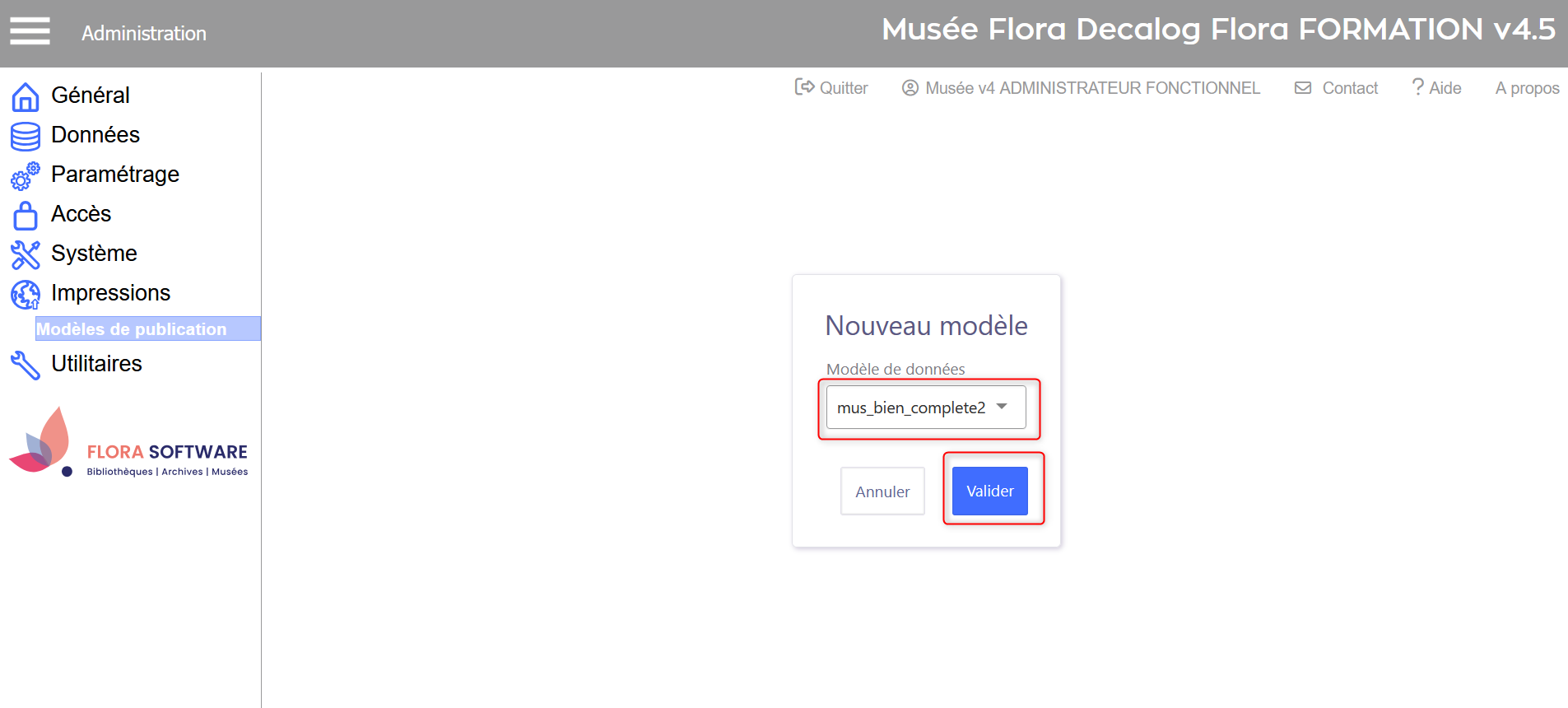The width and height of the screenshot is (1568, 708).
Task: Open the Paramétrage menu section
Action: (115, 175)
